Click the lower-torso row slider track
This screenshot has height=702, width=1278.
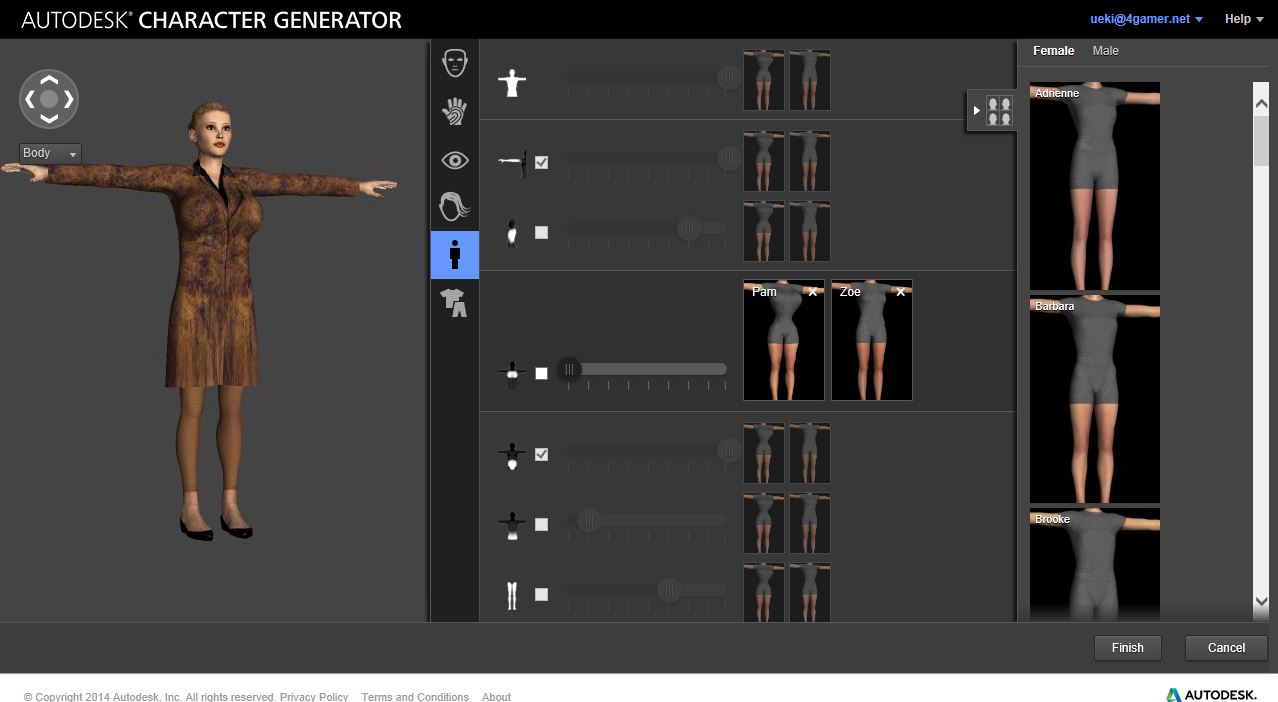pyautogui.click(x=646, y=520)
